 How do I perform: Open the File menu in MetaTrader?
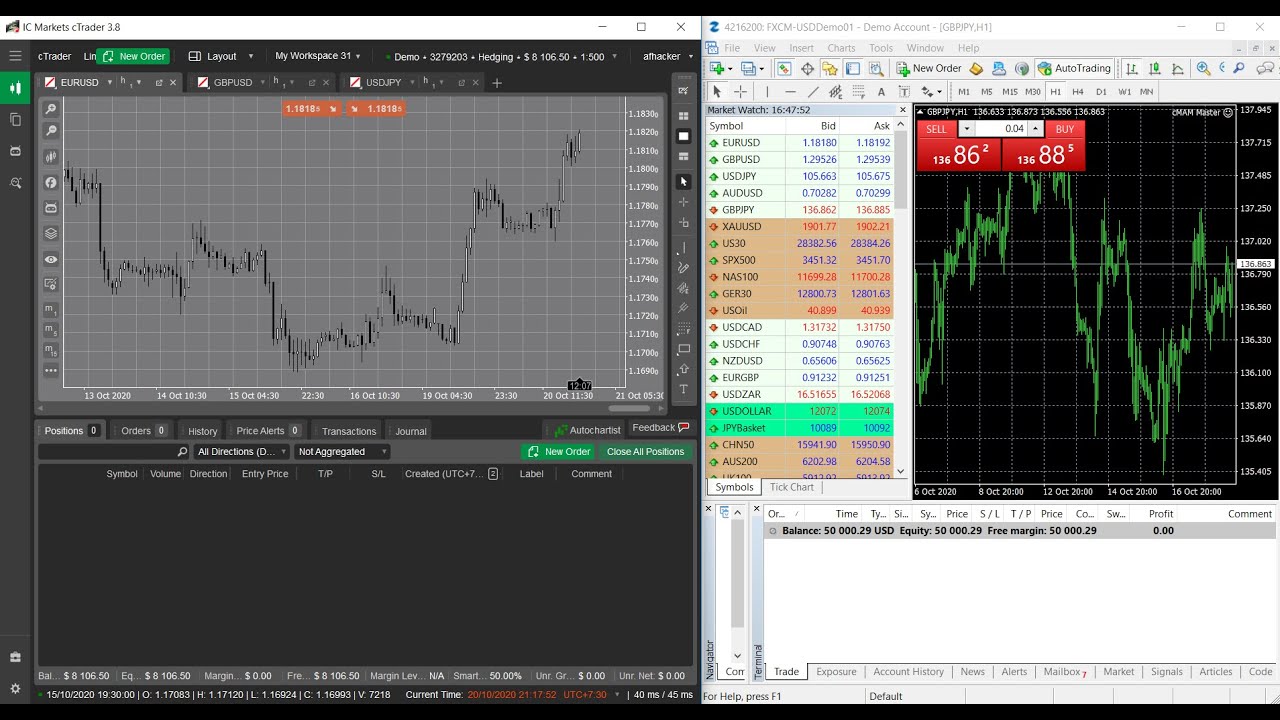tap(732, 48)
